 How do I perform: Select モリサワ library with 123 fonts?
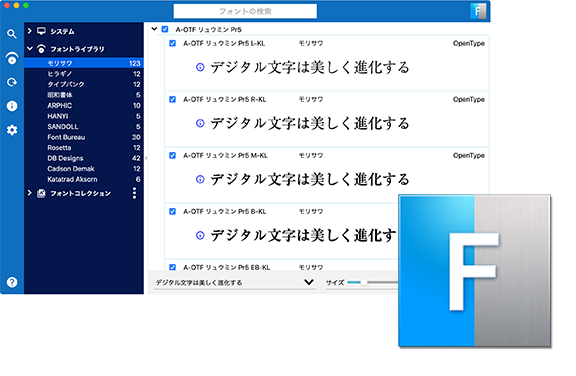click(84, 63)
